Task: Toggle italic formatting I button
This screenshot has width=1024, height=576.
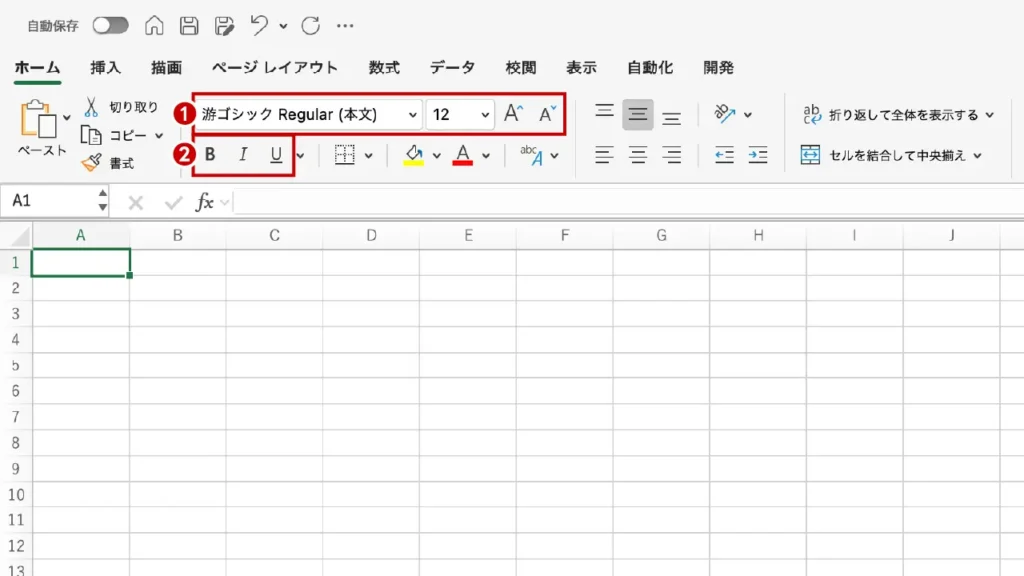Action: coord(242,155)
